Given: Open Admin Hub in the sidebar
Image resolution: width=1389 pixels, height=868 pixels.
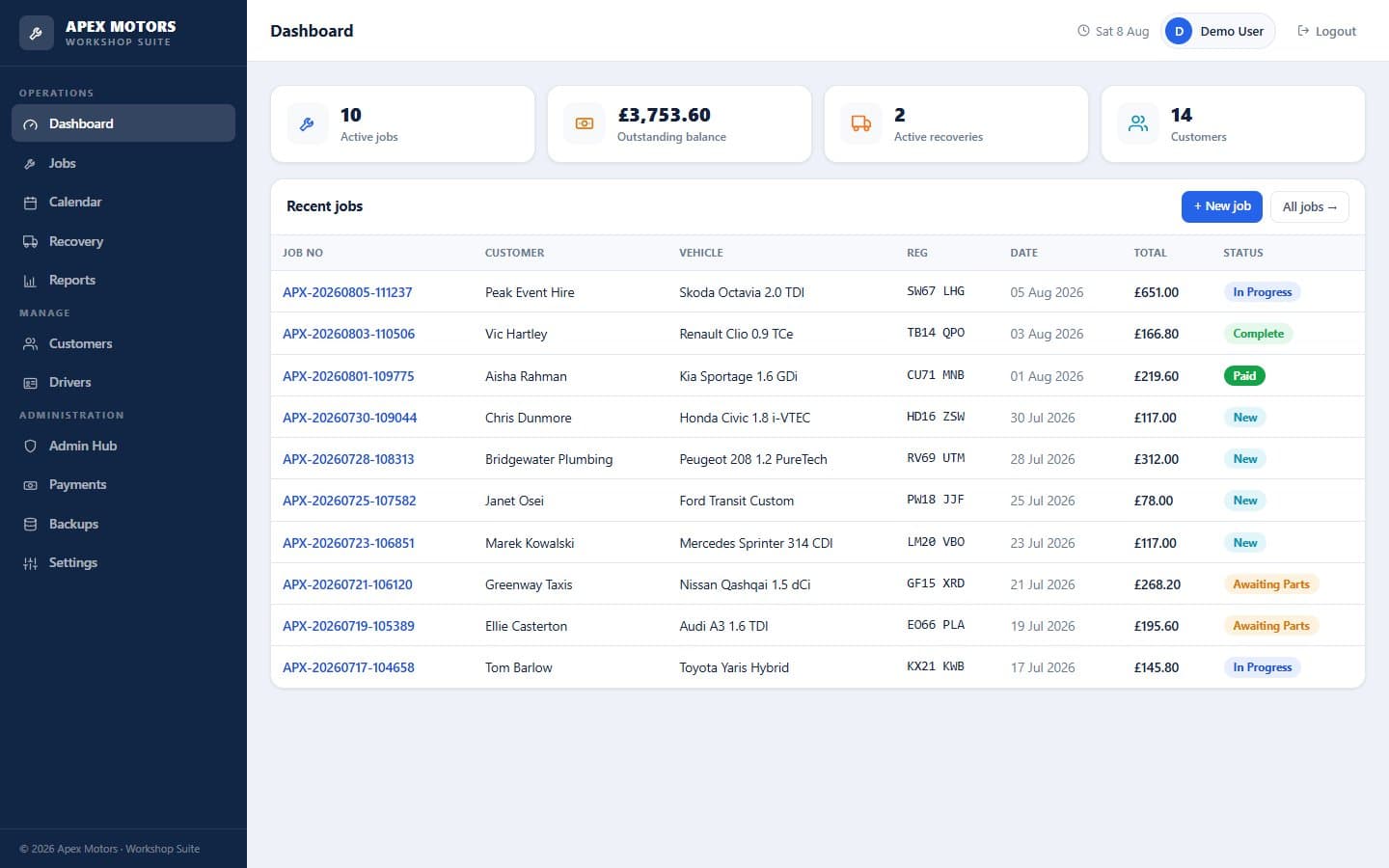Looking at the screenshot, I should [123, 446].
